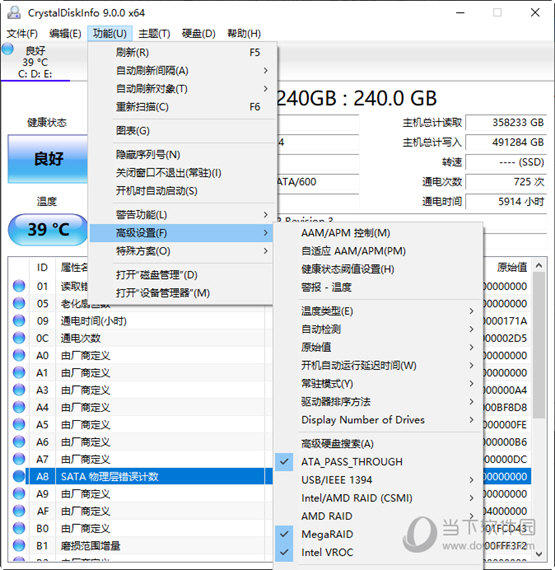
Task: Click status orb for attribute A7 row
Action: coord(19,459)
